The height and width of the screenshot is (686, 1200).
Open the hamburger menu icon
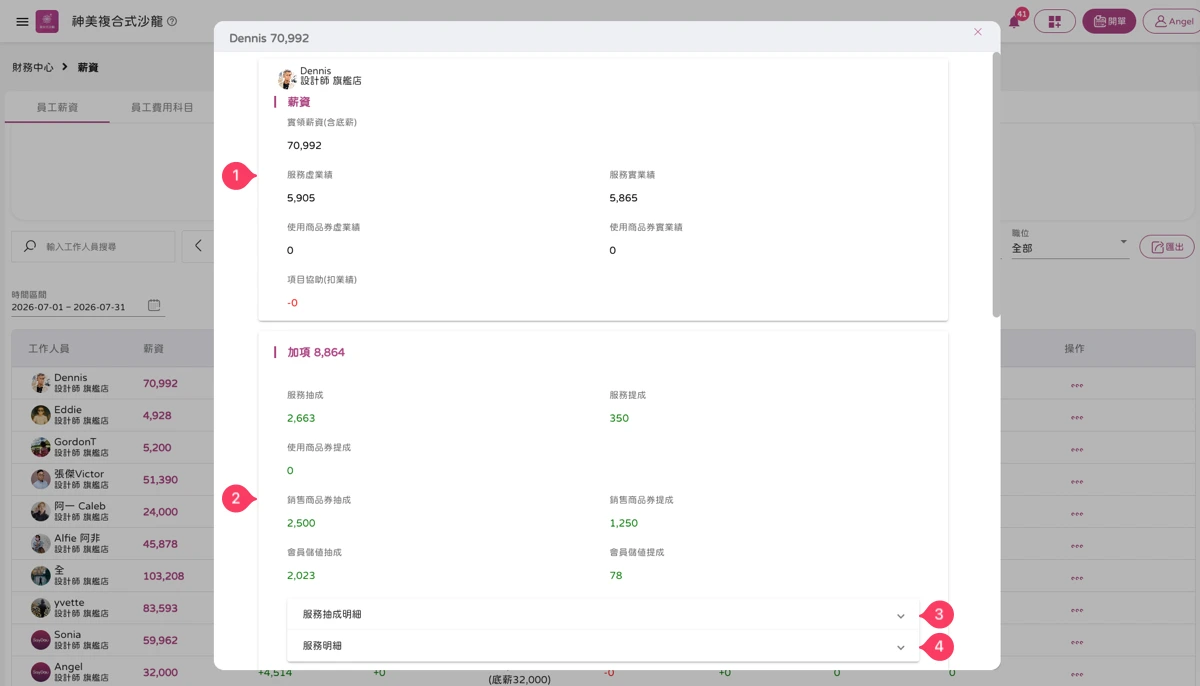[22, 21]
